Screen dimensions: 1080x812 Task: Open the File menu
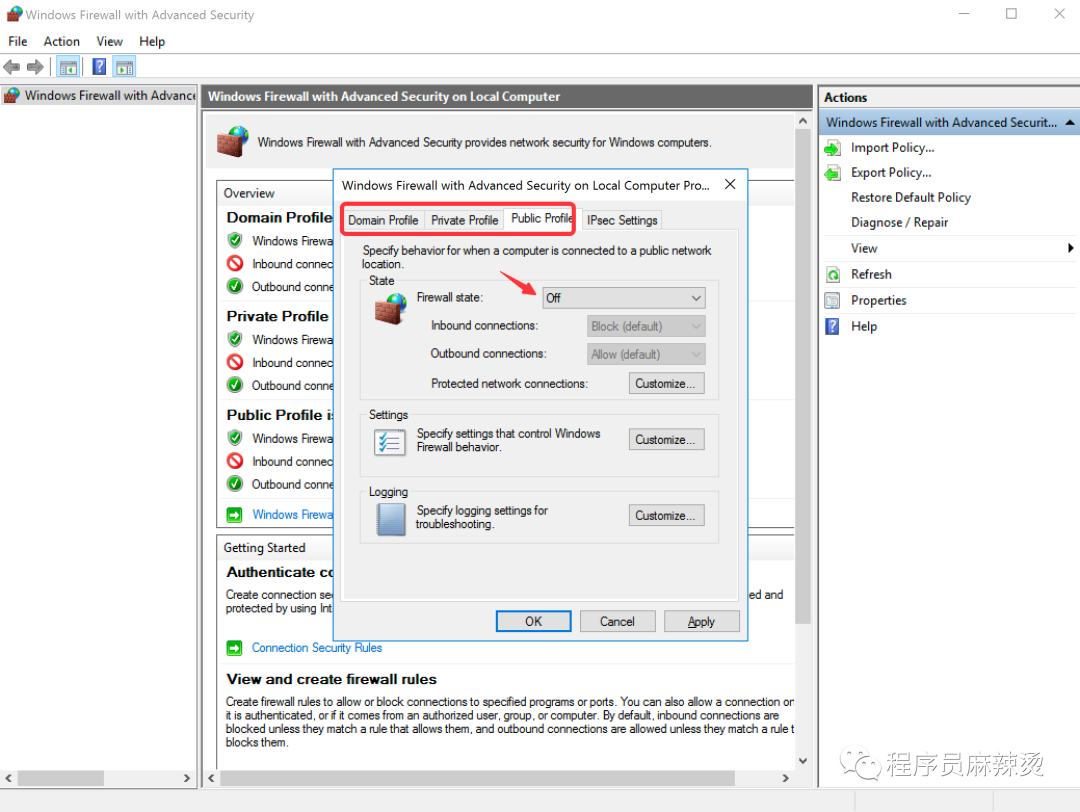(x=18, y=41)
